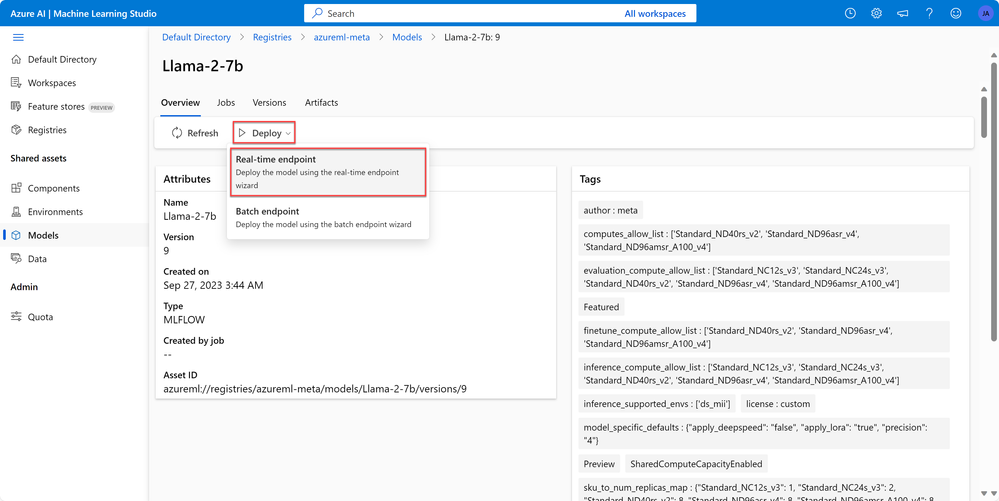Click the Quota sliders icon
This screenshot has width=999, height=501.
pyautogui.click(x=16, y=317)
